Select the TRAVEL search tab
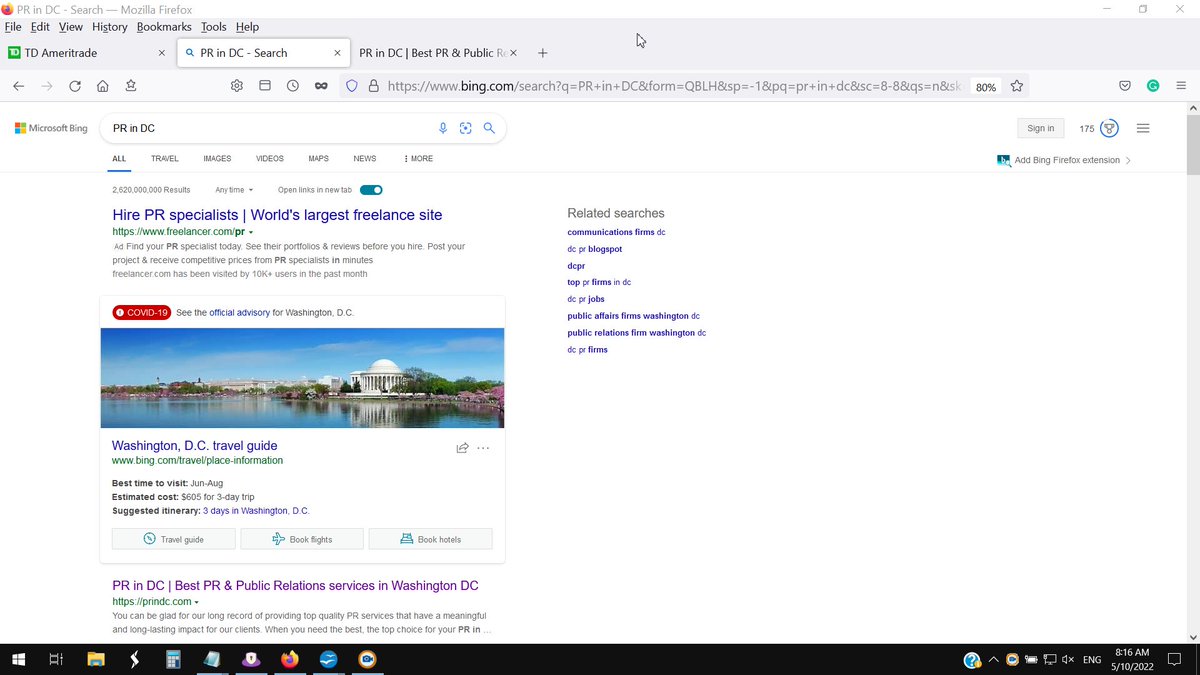The height and width of the screenshot is (675, 1200). pos(165,159)
